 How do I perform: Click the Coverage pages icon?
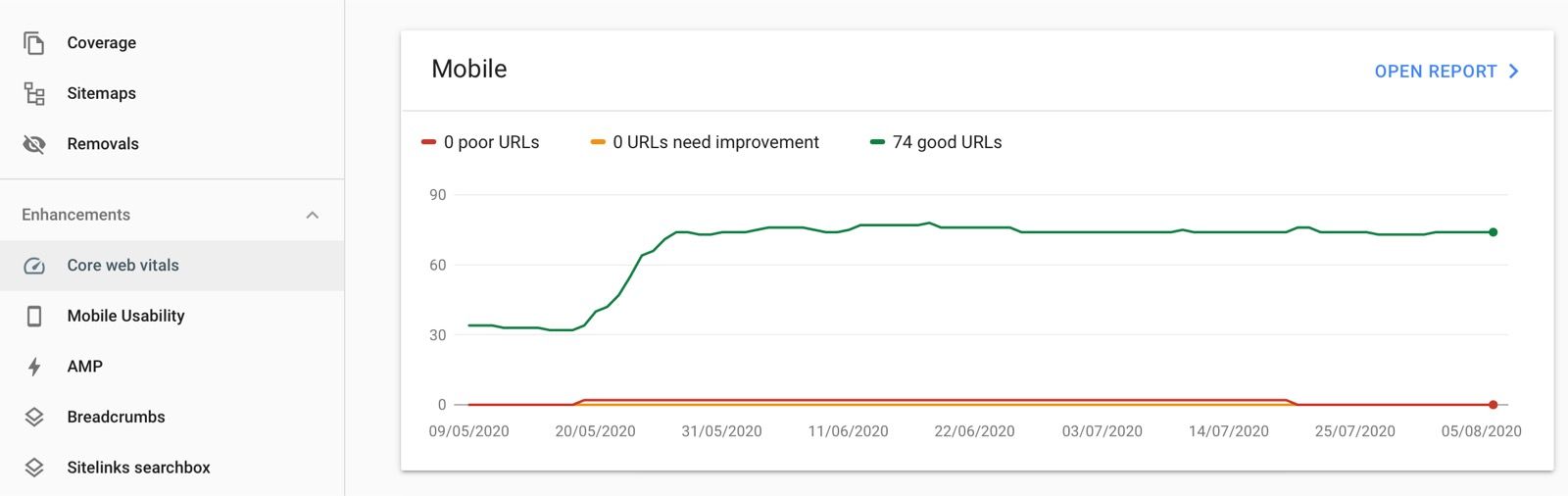[34, 43]
